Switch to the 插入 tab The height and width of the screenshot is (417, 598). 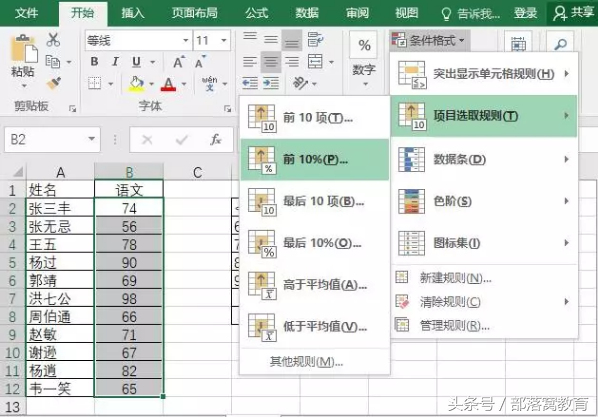point(132,13)
